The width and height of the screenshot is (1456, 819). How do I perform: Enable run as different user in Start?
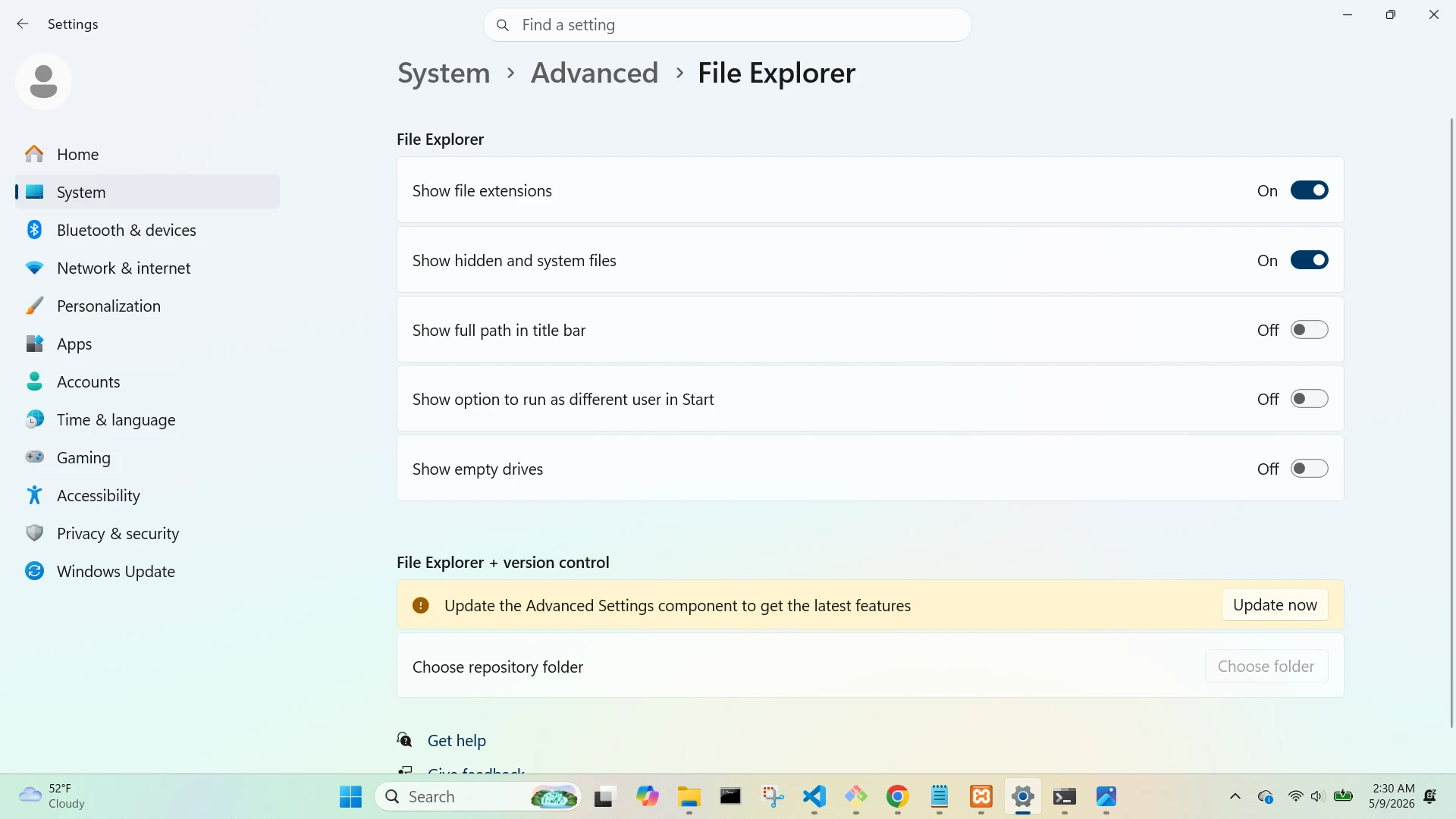pyautogui.click(x=1309, y=399)
